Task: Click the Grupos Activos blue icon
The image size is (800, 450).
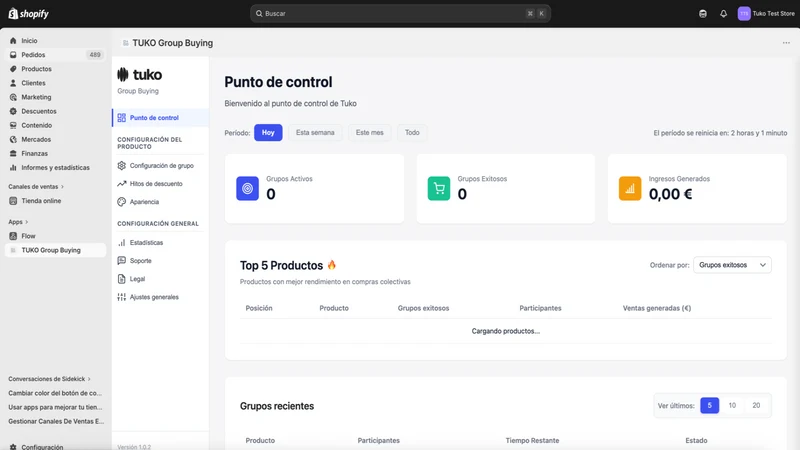Action: 247,188
